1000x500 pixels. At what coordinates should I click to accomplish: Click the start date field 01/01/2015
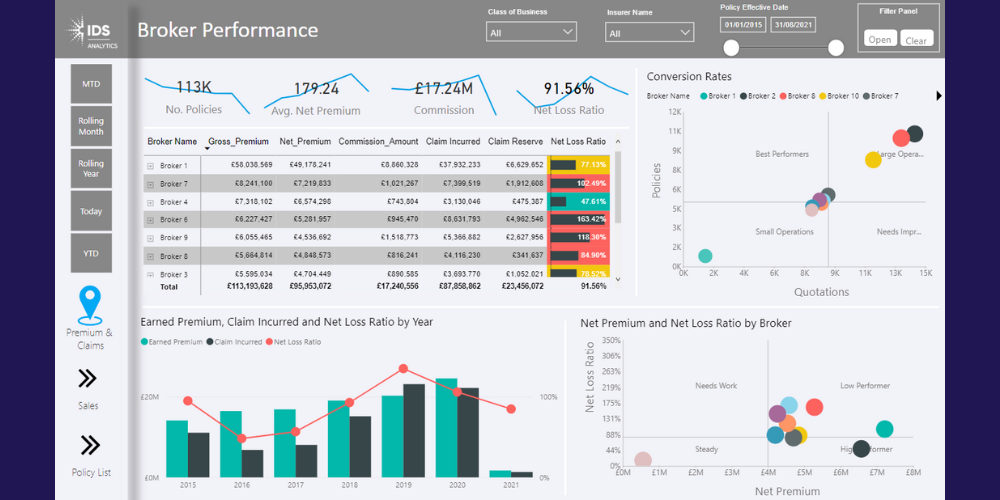point(744,23)
